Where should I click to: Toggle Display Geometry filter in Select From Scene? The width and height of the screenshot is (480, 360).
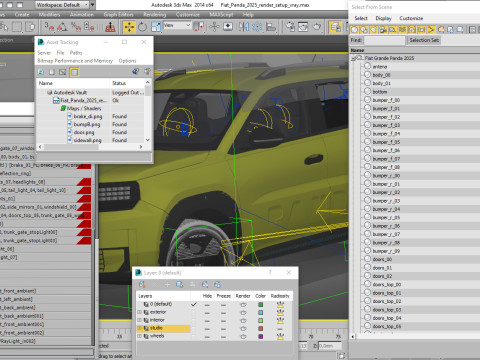click(354, 30)
